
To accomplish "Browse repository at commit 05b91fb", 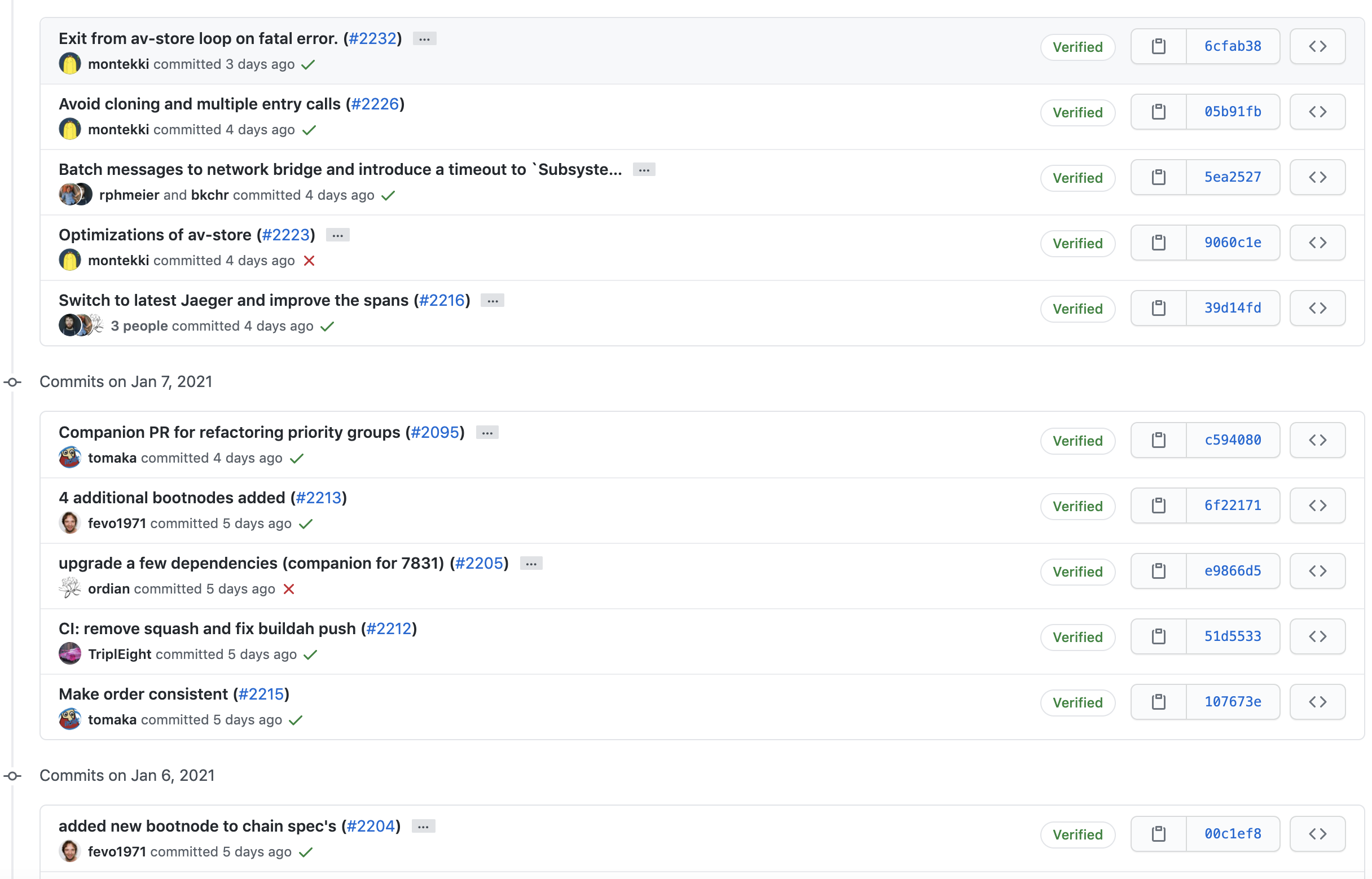I will 1317,112.
